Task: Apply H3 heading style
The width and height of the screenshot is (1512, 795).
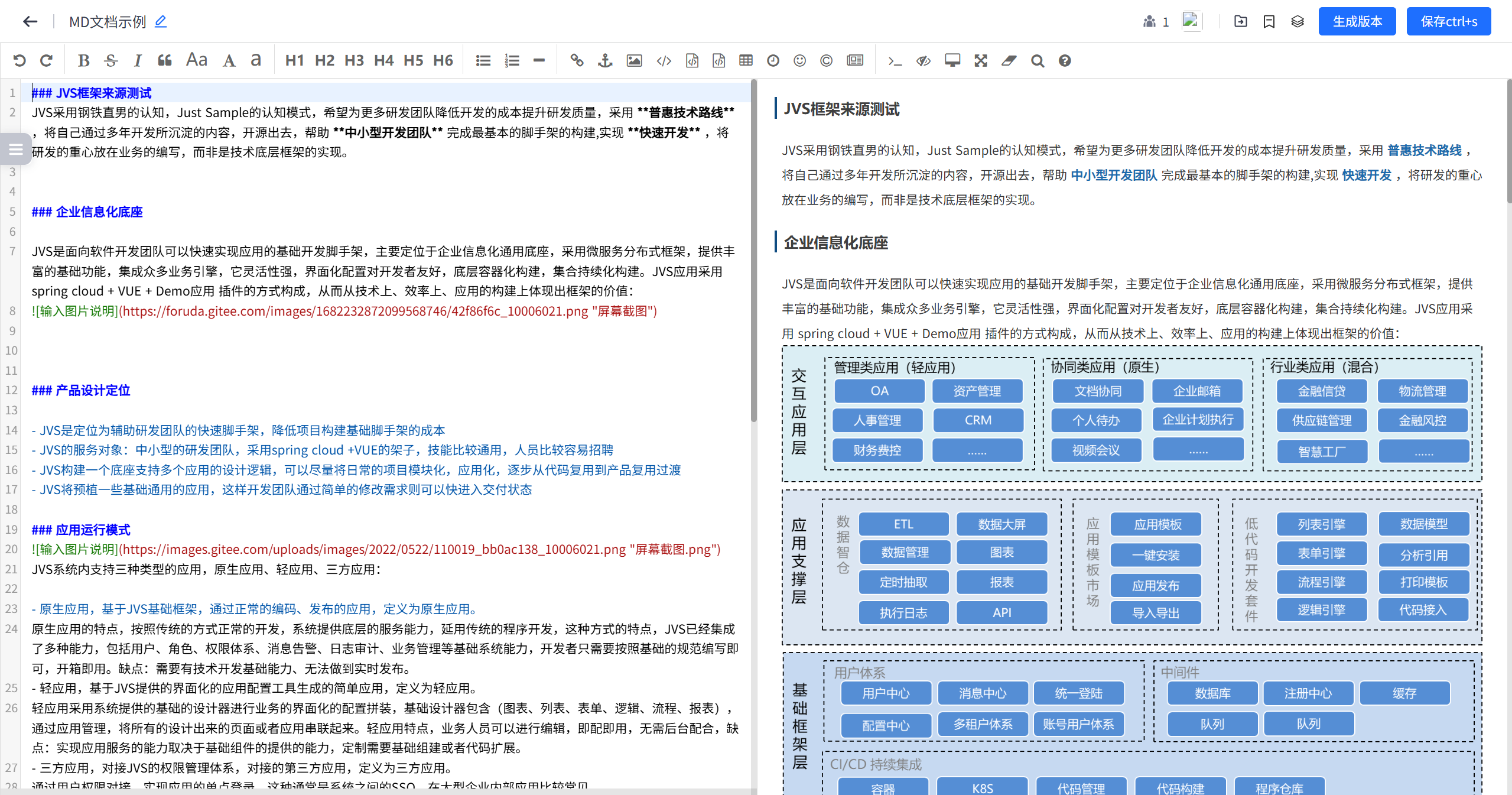Action: pos(354,60)
